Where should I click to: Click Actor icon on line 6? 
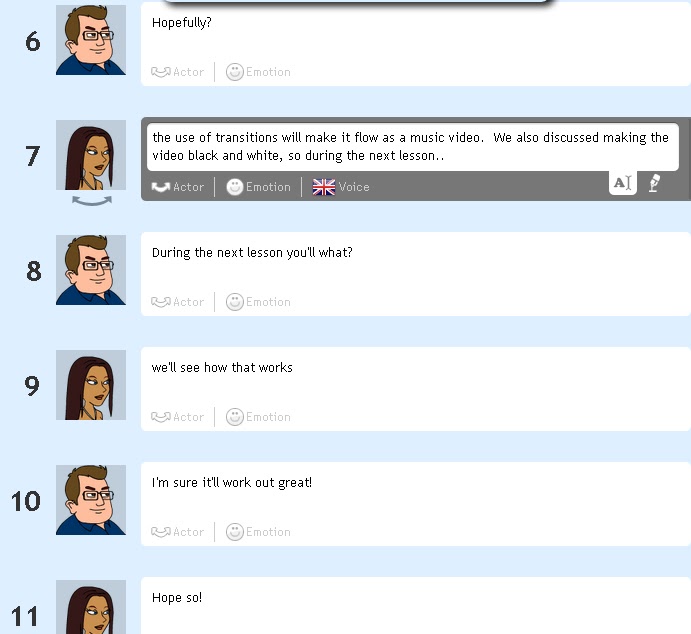[x=160, y=72]
